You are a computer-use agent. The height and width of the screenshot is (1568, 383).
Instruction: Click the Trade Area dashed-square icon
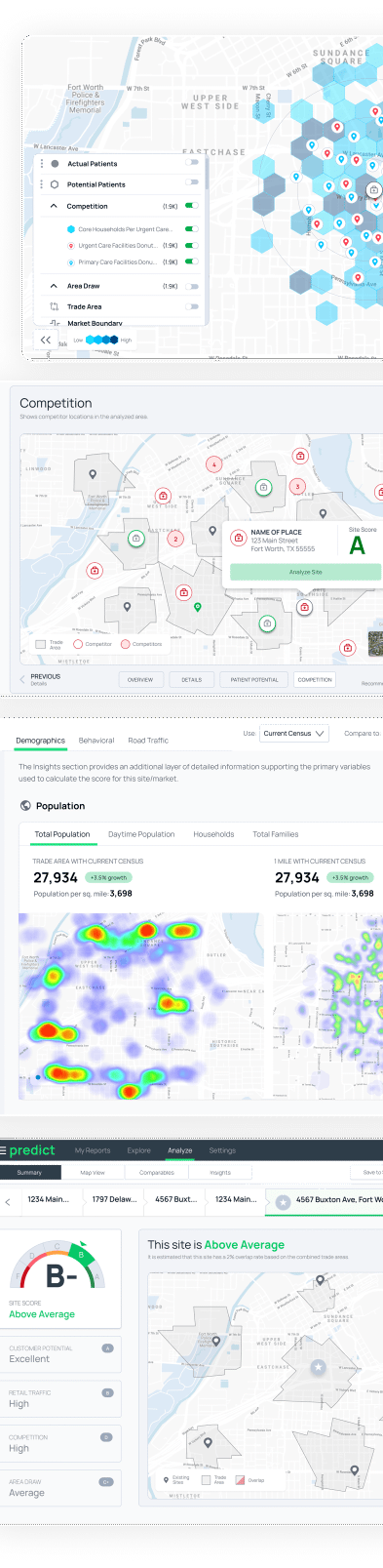coord(55,306)
